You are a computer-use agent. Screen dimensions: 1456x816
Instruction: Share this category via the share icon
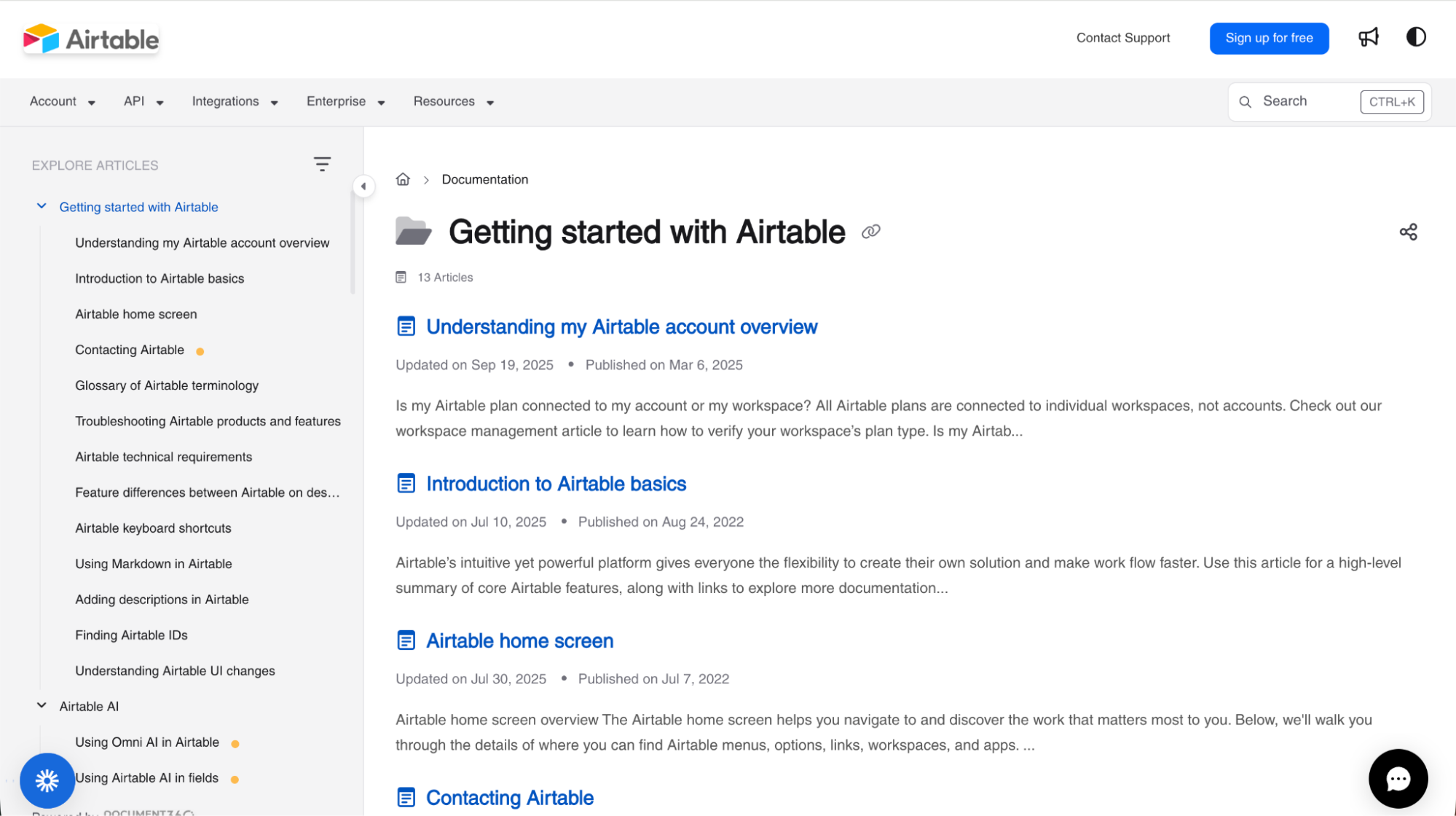click(1408, 231)
